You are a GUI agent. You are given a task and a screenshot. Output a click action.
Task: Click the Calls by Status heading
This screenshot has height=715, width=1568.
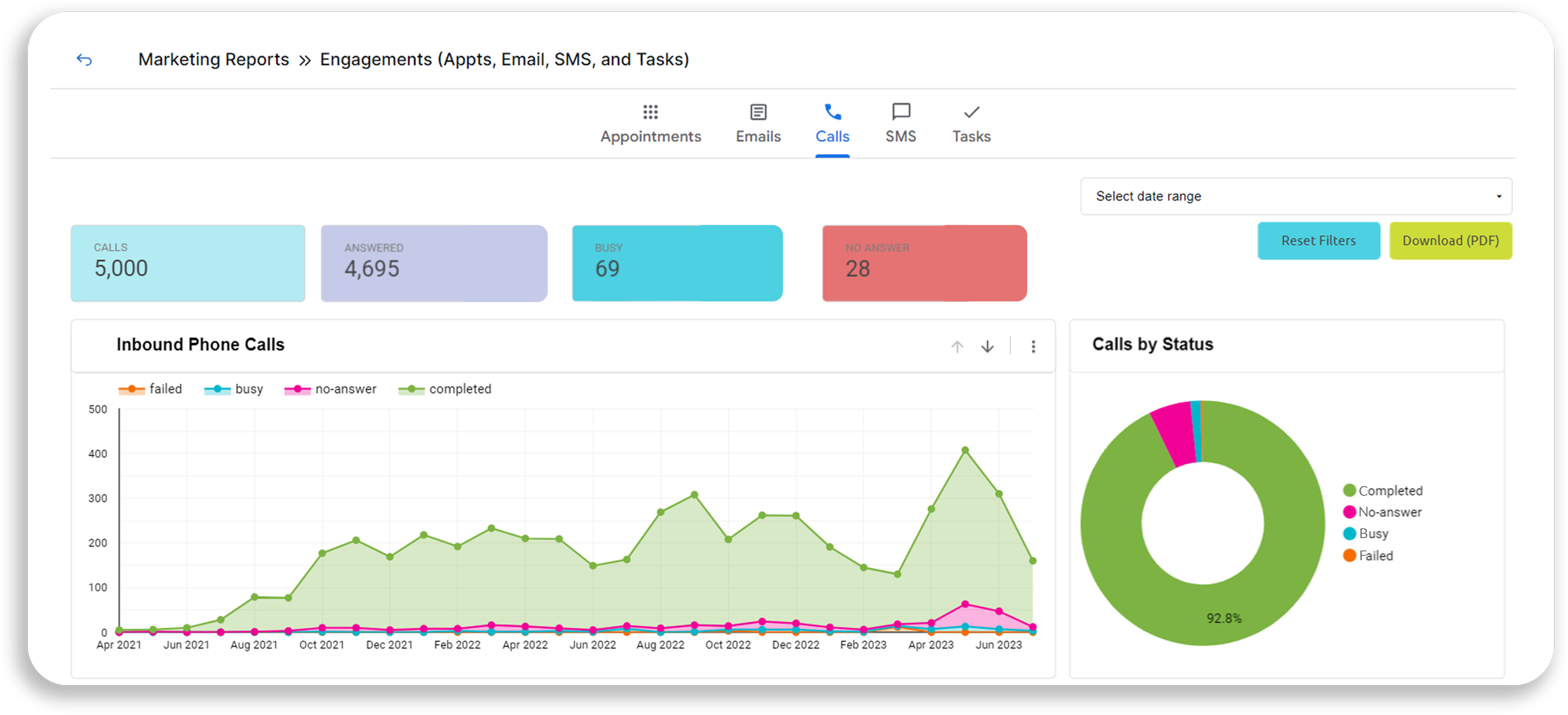1152,345
